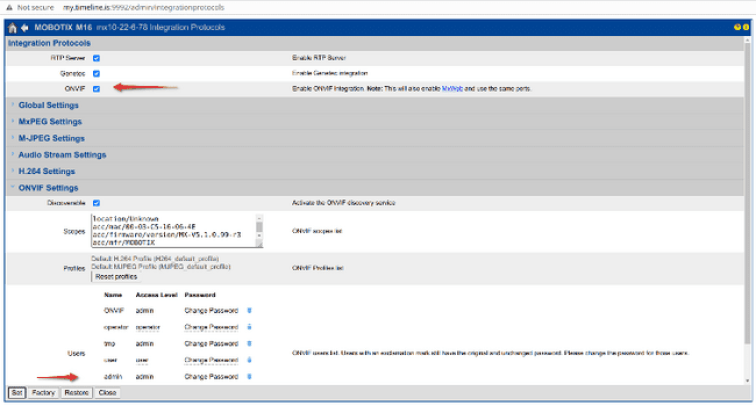756x406 pixels.
Task: Expand the MxPEG Settings section
Action: tap(50, 122)
